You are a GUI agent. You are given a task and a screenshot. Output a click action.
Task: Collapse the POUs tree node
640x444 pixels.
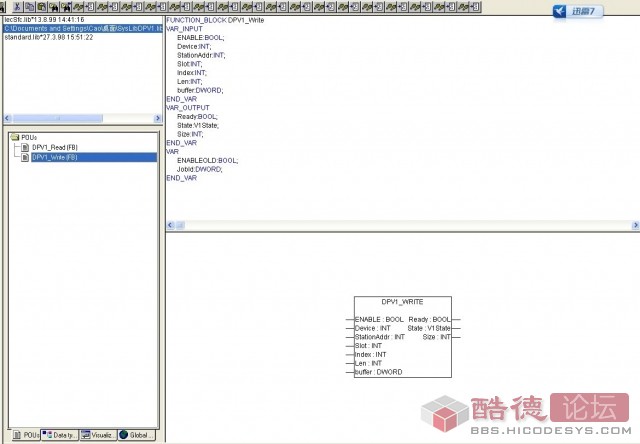coord(13,137)
